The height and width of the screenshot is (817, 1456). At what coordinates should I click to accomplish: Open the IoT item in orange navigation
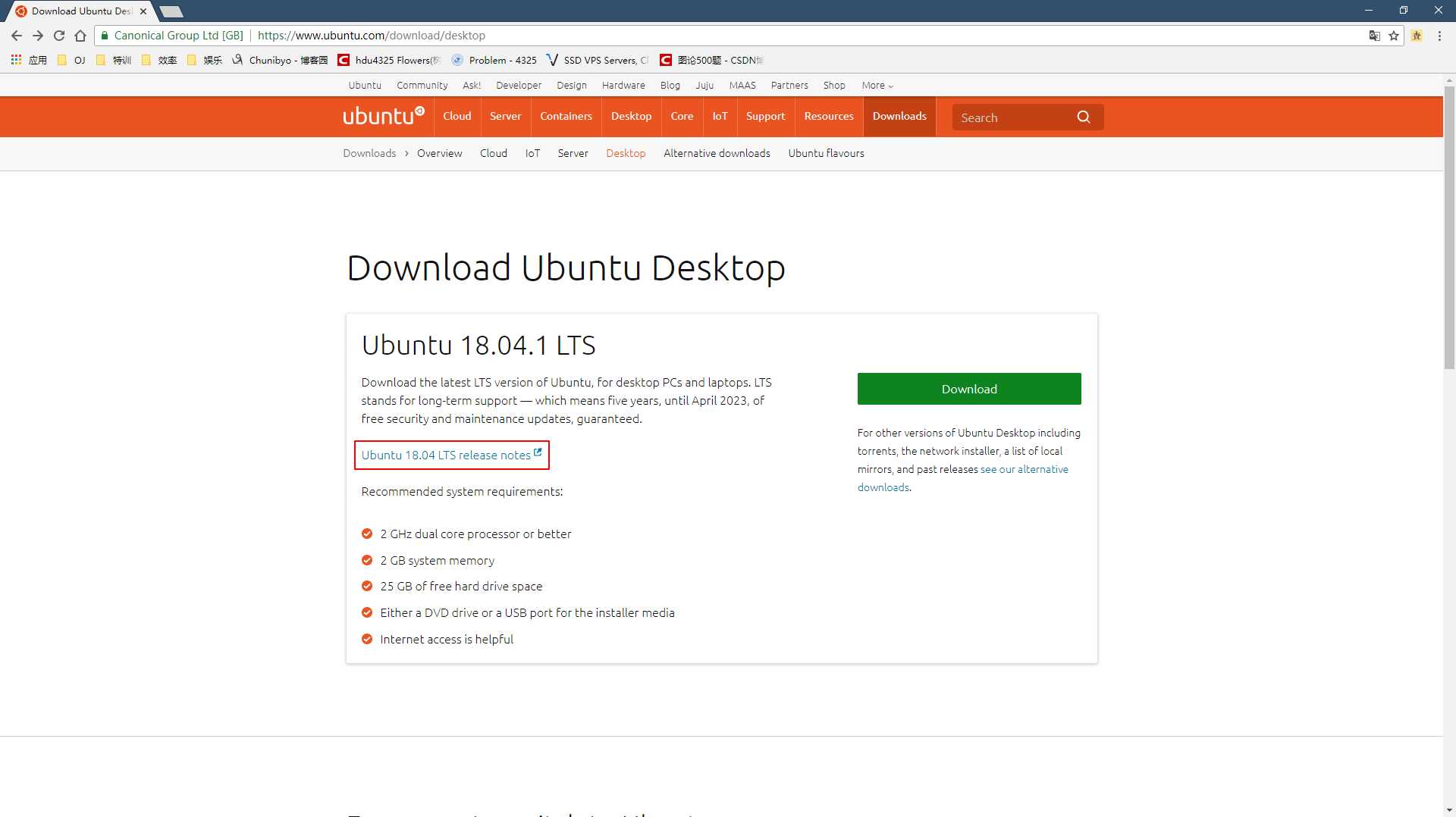[x=720, y=116]
